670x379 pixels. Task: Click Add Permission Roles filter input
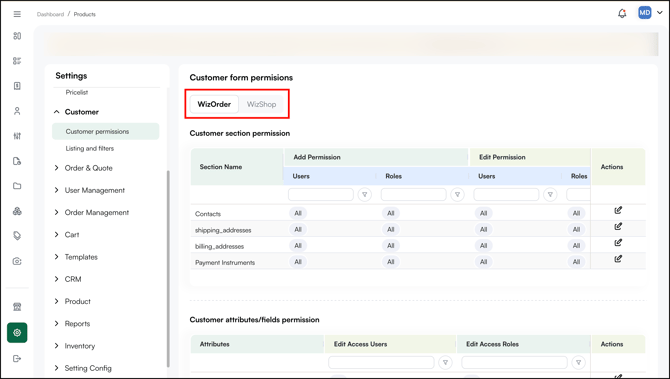pyautogui.click(x=413, y=194)
